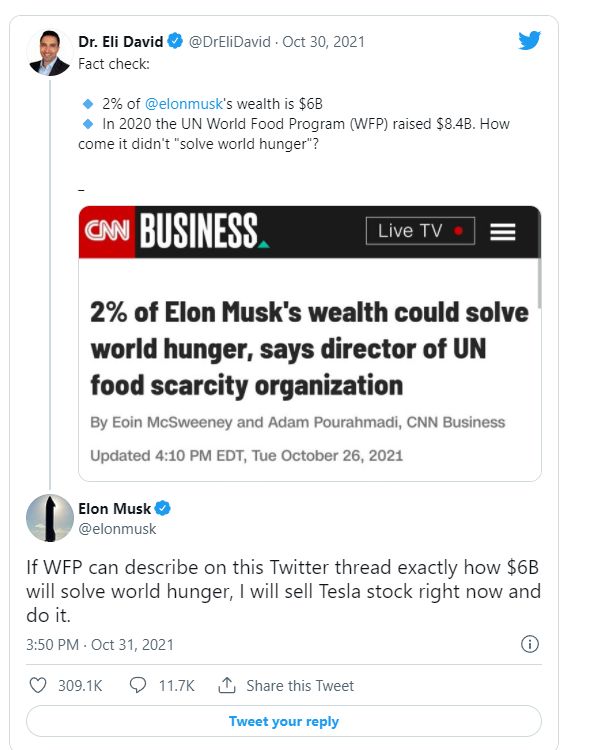
Task: Click the Oct 30, 2021 date link
Action: coord(323,42)
